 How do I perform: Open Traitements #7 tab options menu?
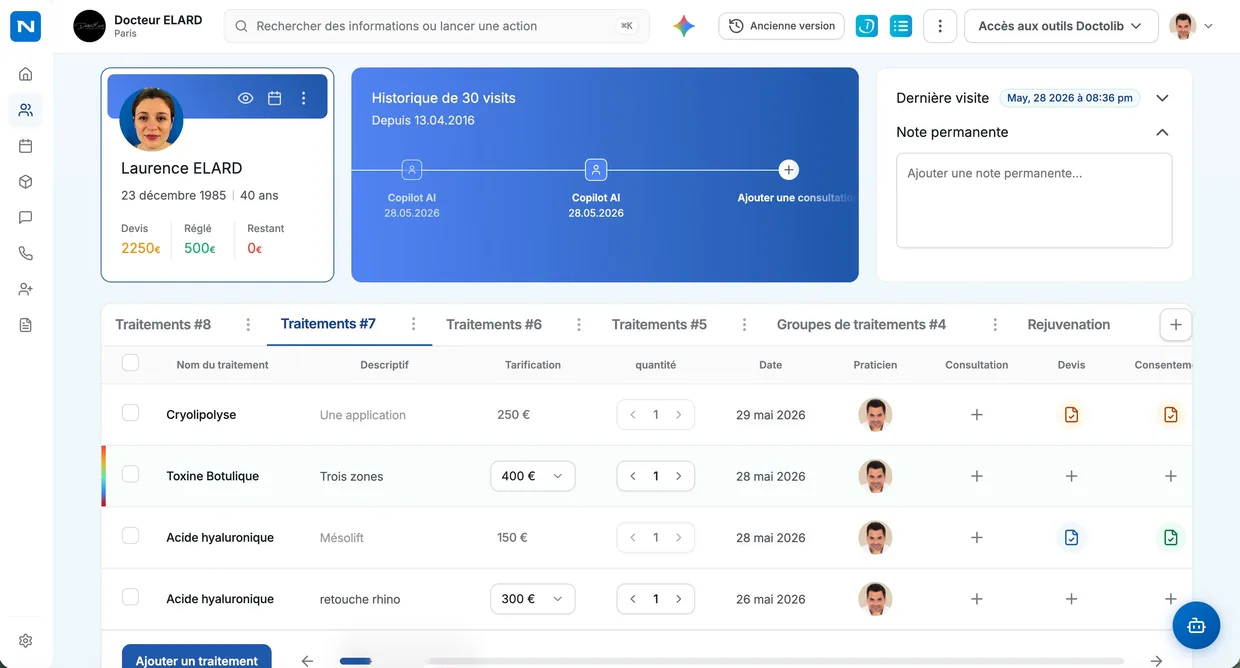click(x=413, y=324)
